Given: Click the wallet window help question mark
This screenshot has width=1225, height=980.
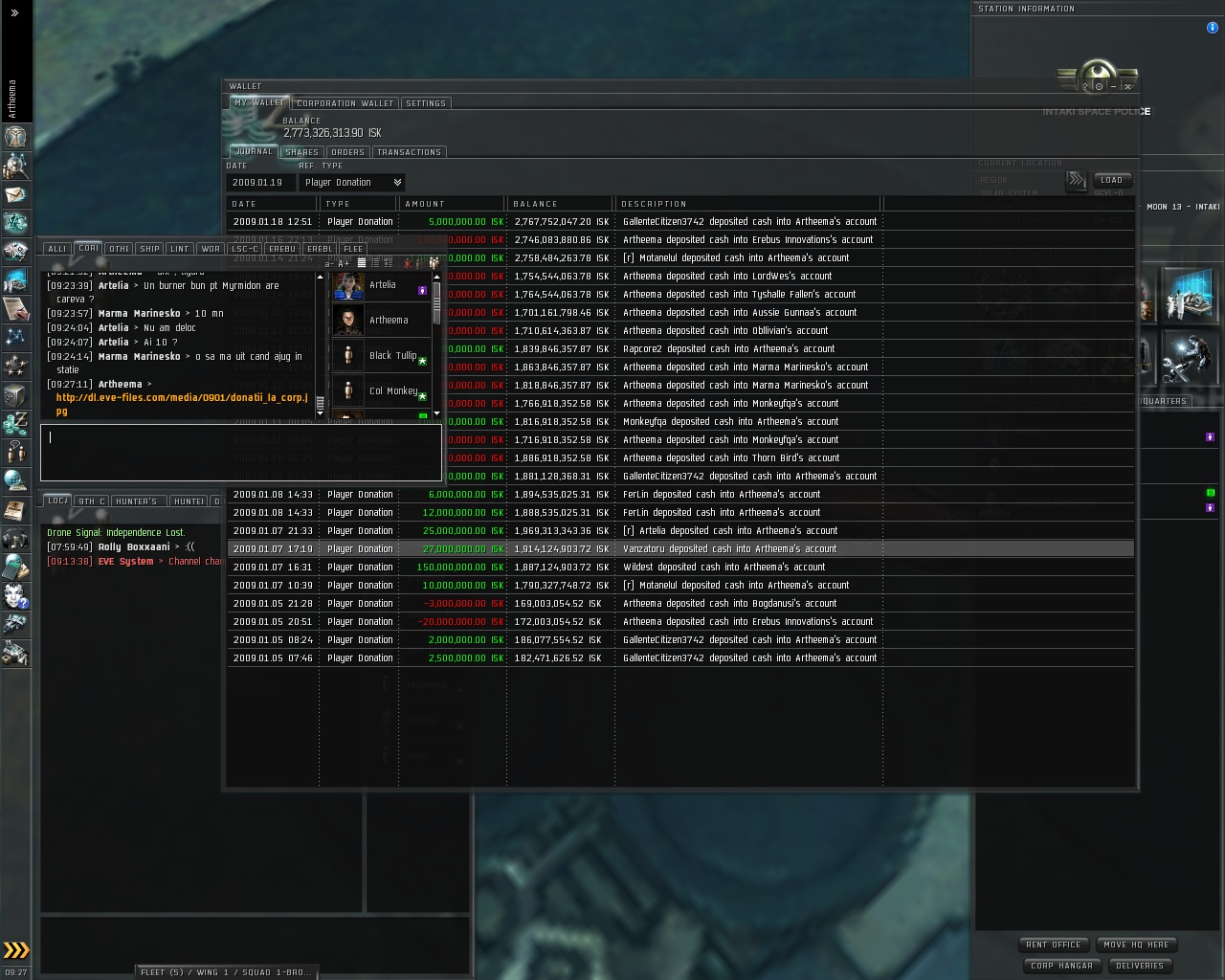Looking at the screenshot, I should [x=1085, y=86].
